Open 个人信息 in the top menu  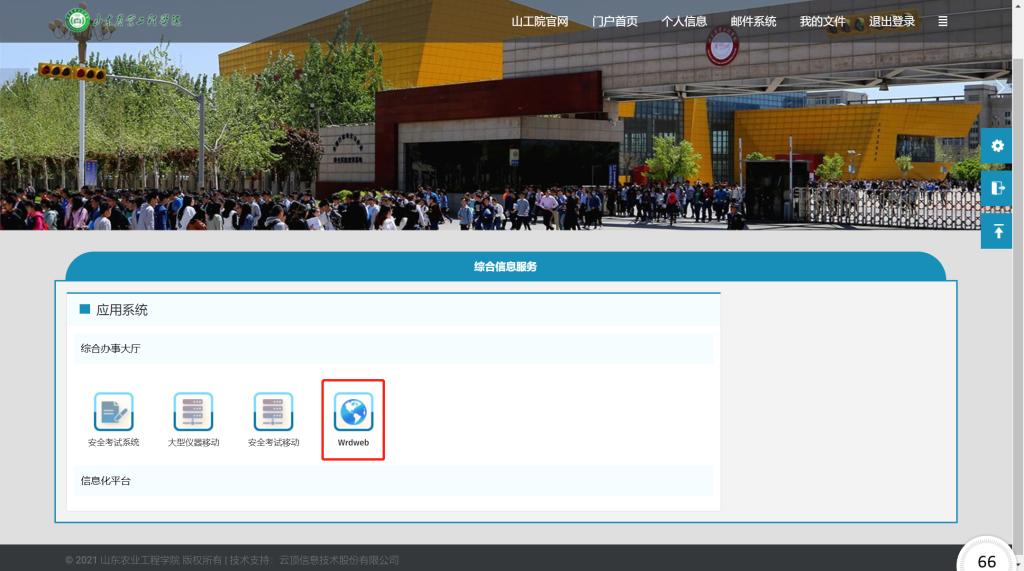point(684,21)
